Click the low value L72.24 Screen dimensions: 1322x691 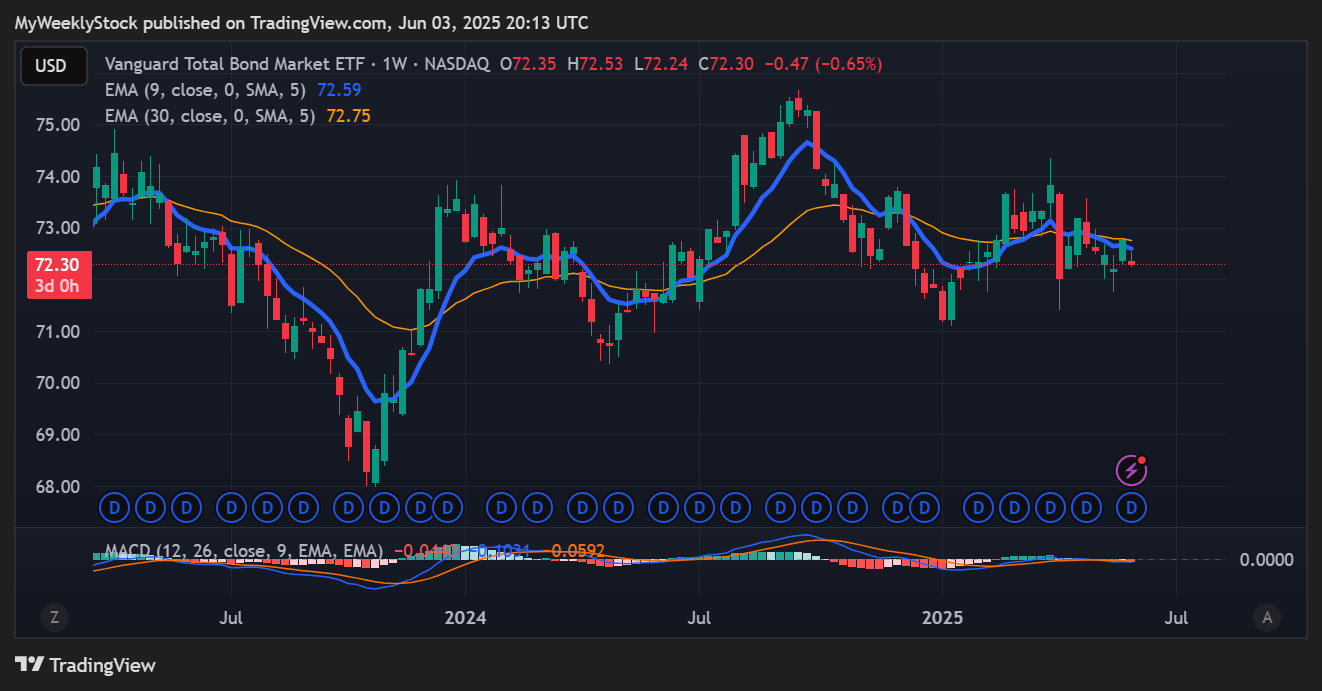tap(660, 64)
